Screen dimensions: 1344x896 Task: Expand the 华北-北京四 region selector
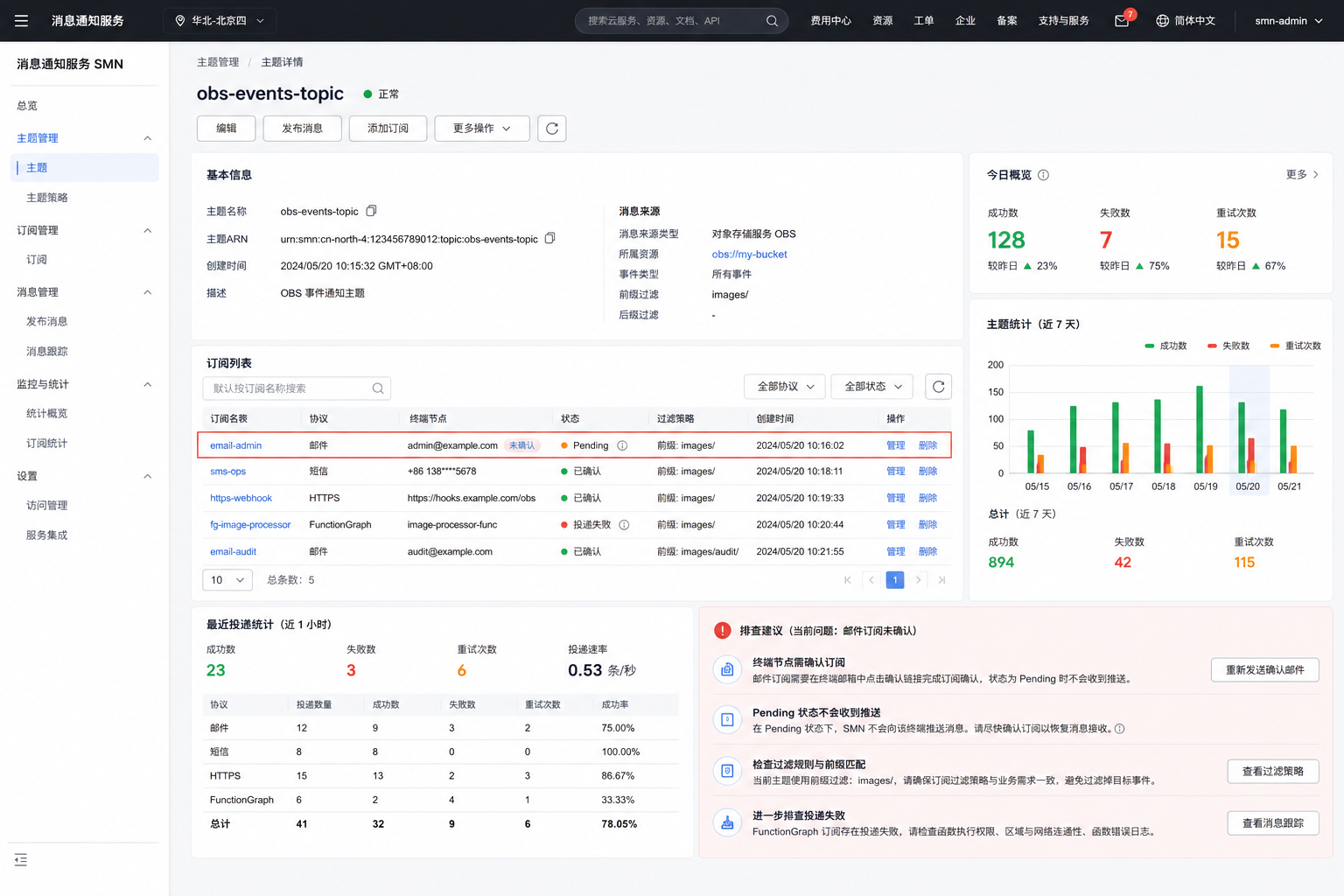tap(220, 21)
